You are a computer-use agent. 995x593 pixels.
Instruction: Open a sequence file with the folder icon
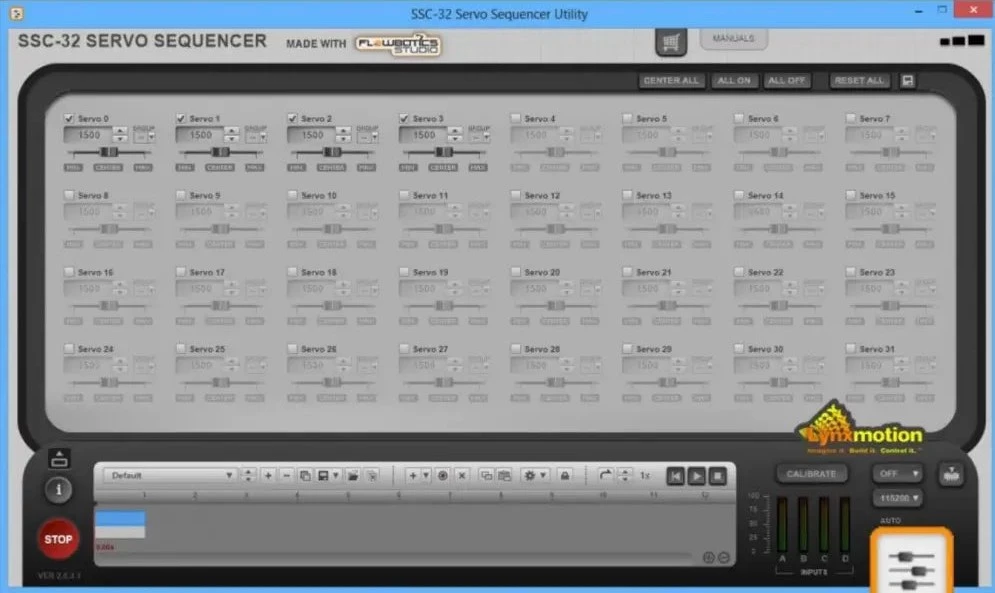(x=353, y=476)
